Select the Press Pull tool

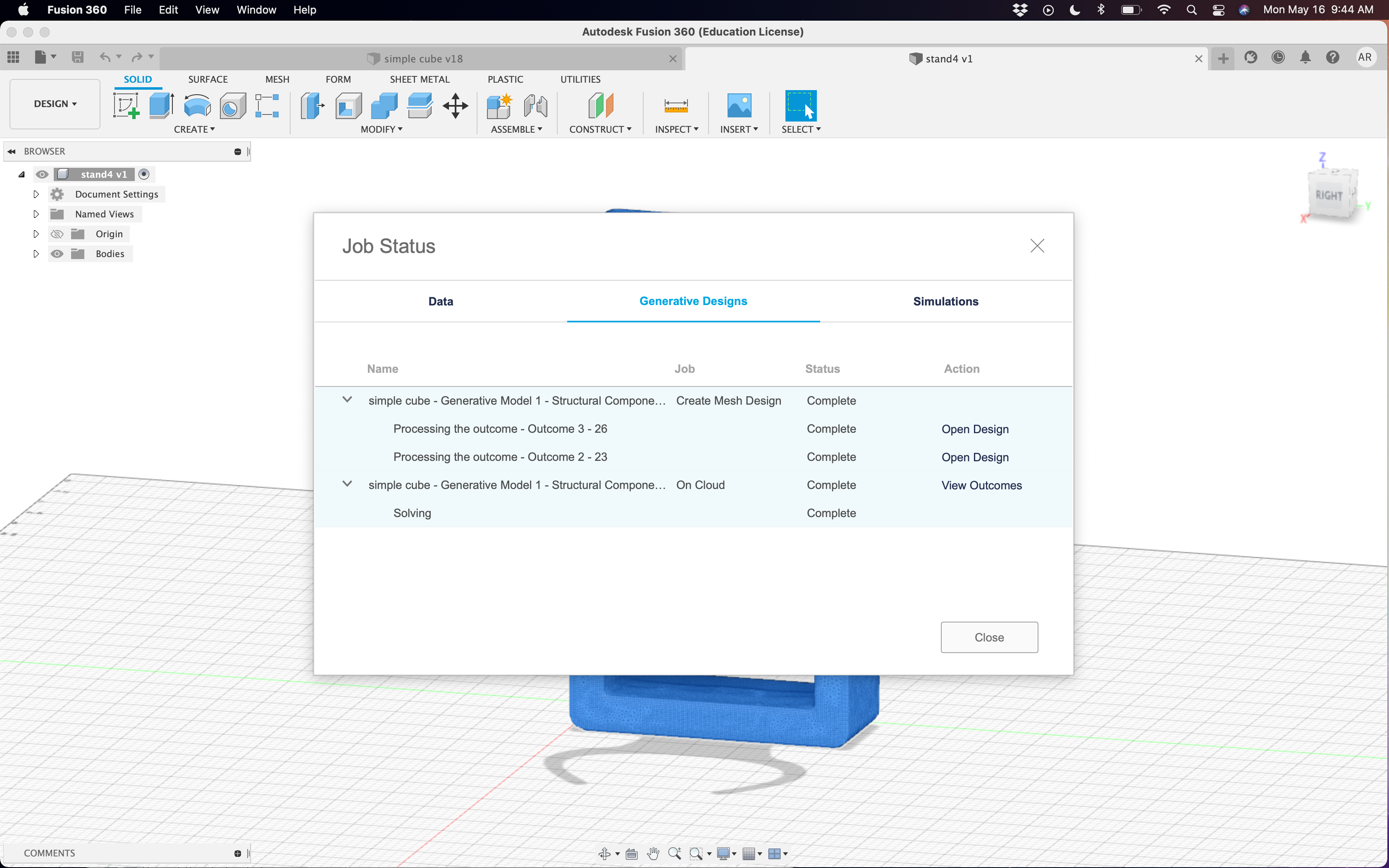tap(313, 106)
